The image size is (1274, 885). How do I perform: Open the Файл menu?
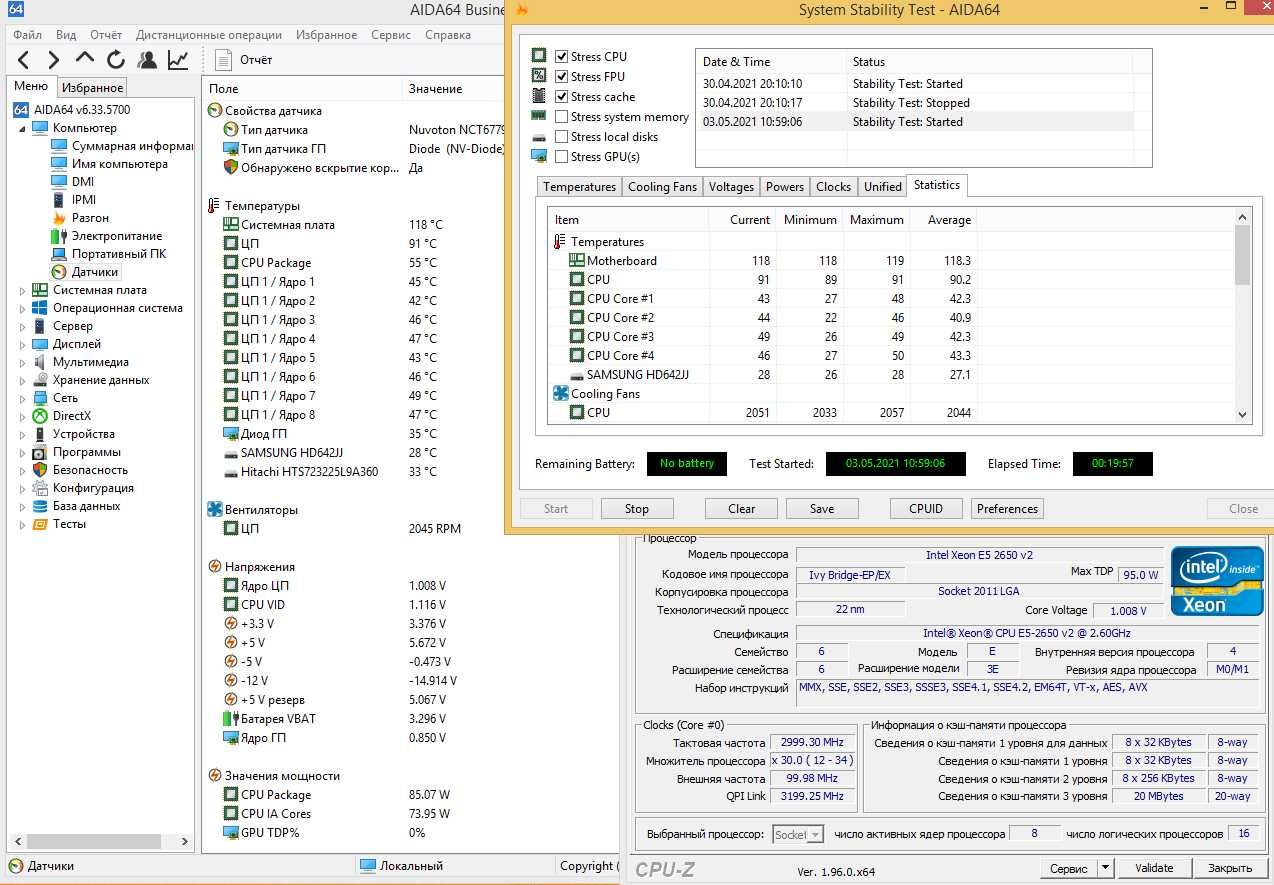[x=27, y=35]
